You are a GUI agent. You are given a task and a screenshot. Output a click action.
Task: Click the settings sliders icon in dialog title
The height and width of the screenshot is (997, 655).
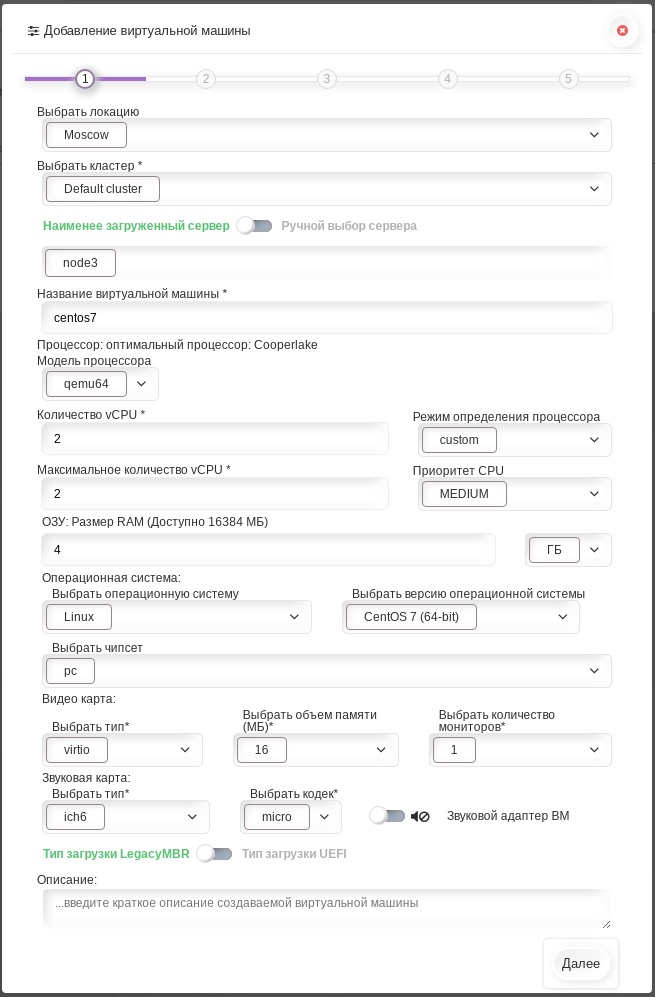(34, 31)
